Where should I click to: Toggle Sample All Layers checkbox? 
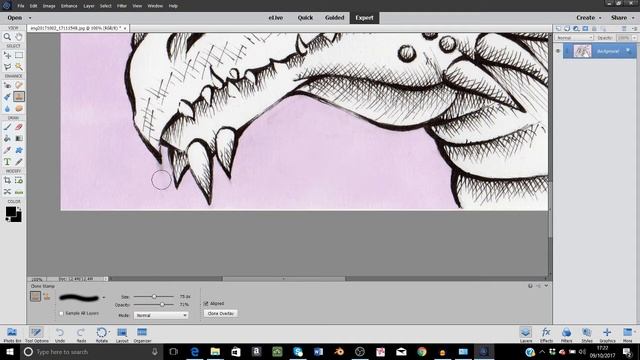[61, 313]
